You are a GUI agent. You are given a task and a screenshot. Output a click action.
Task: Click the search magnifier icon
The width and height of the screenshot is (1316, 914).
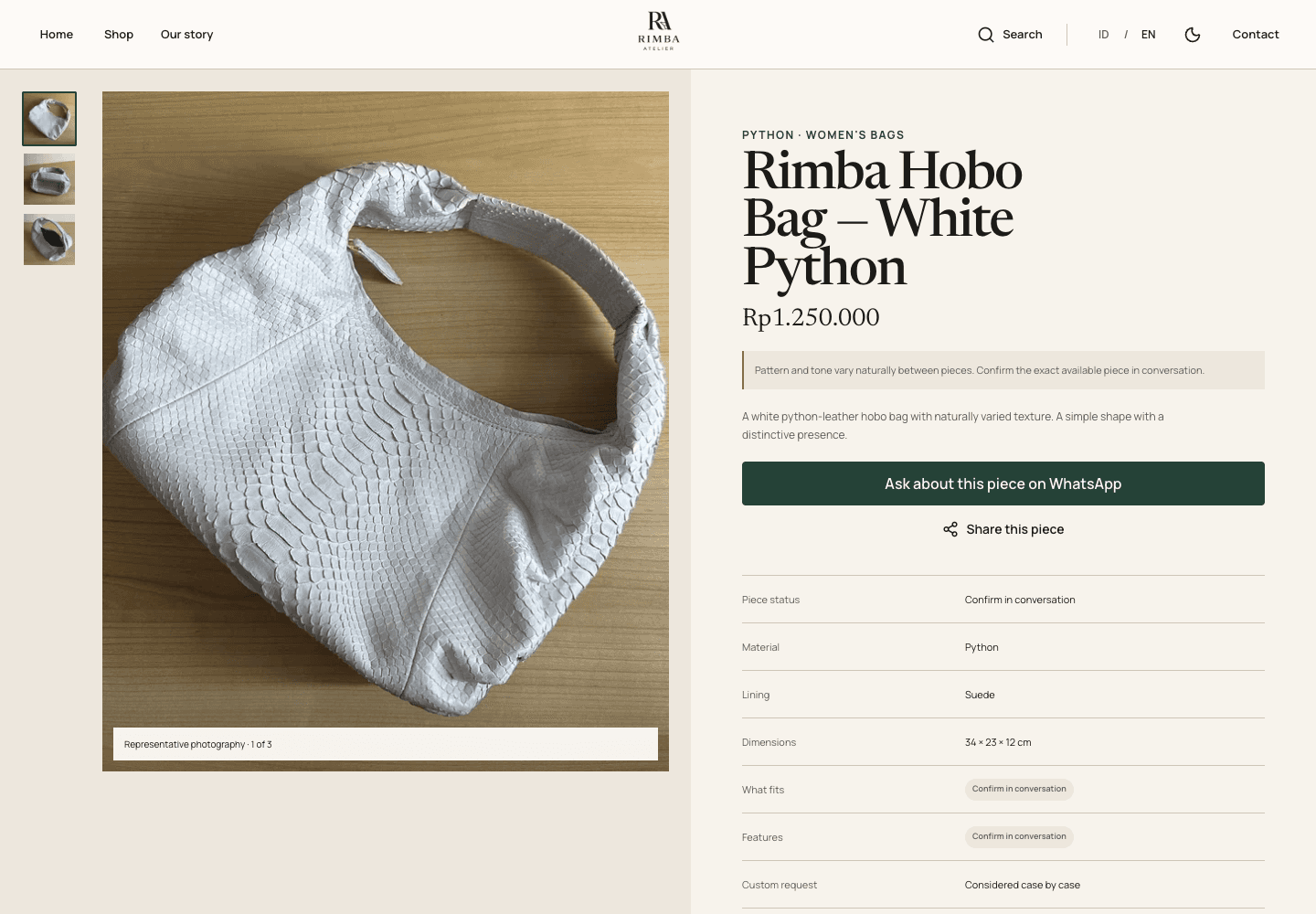986,35
